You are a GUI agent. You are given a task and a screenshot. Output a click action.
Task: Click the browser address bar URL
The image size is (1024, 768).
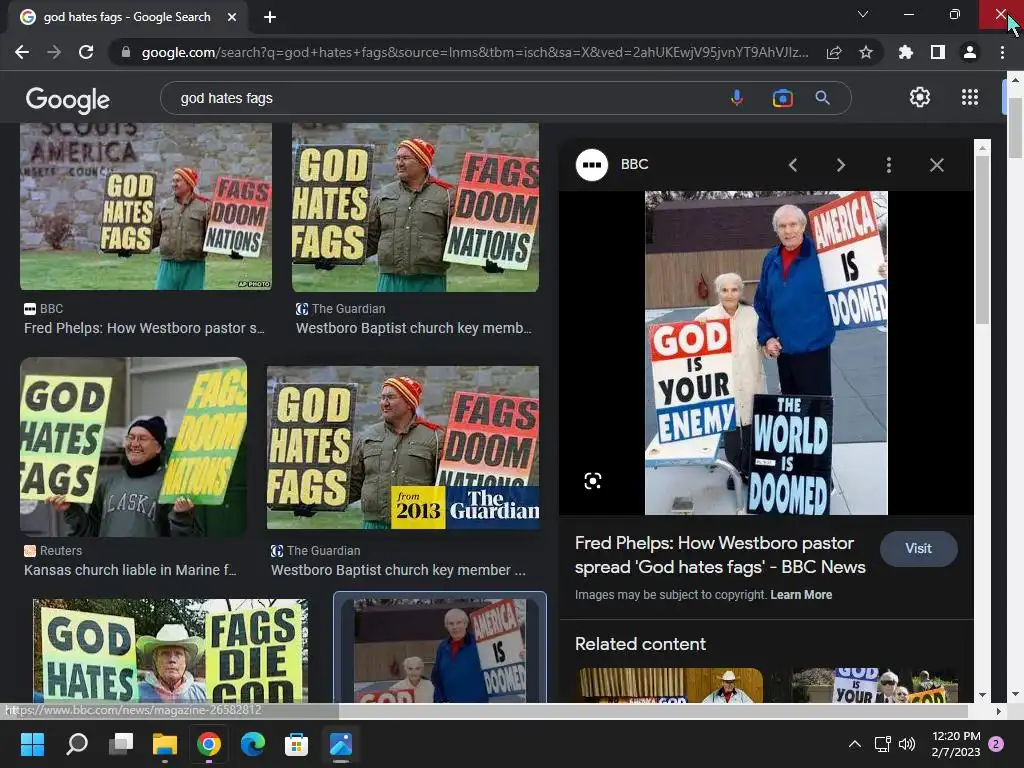point(475,52)
